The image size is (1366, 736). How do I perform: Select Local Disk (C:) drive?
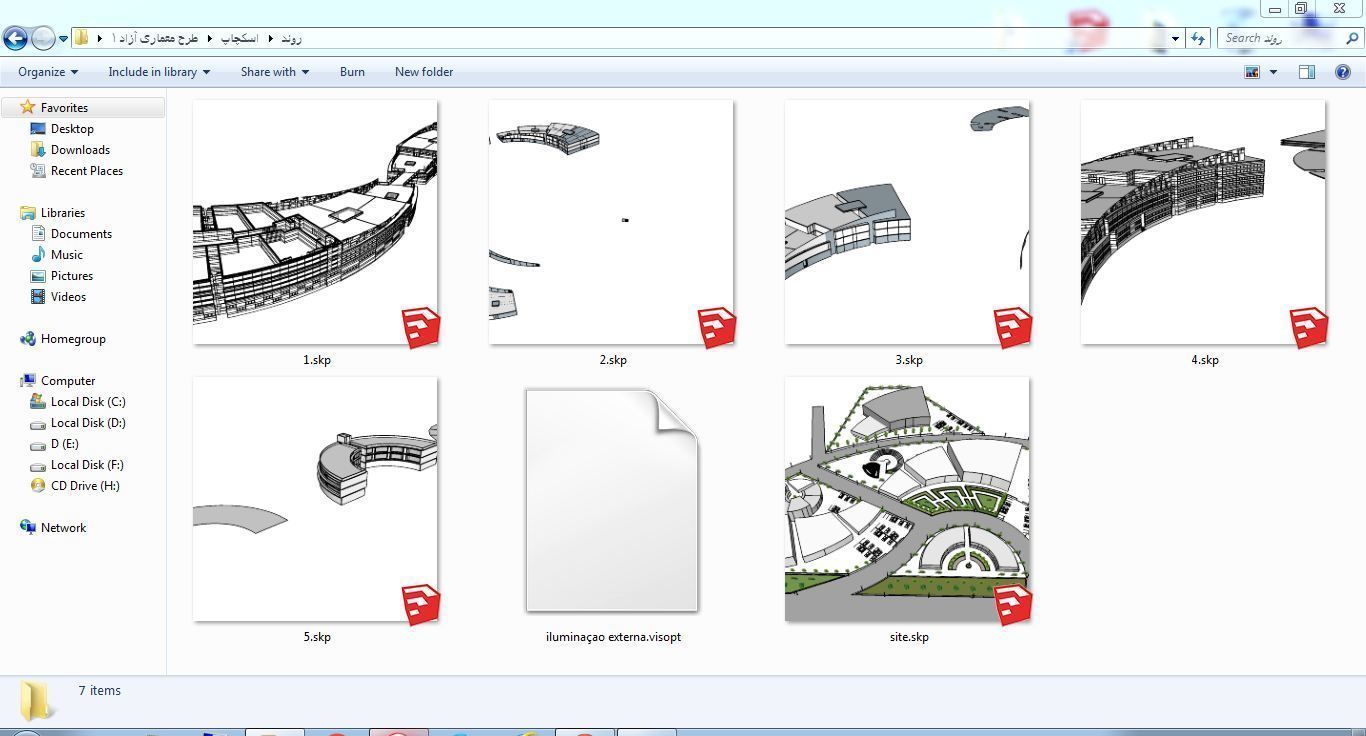pos(88,402)
